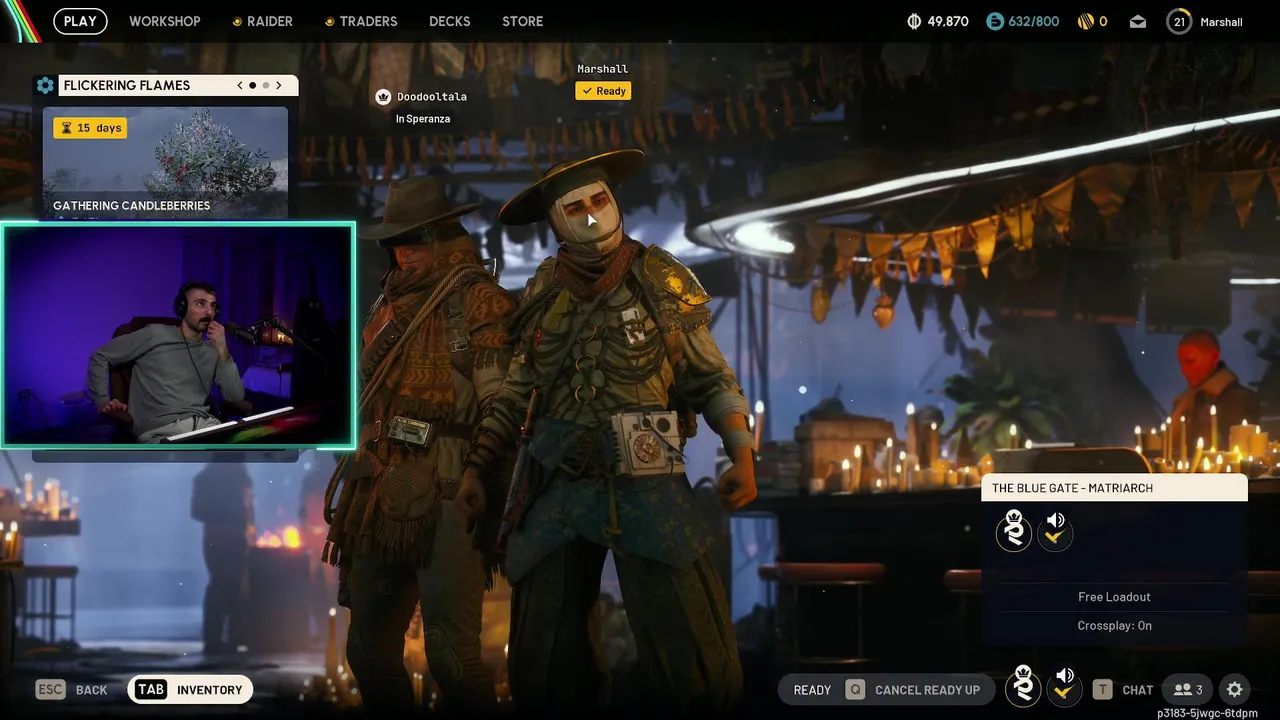Go to previous event with left chevron
1280x720 pixels.
click(240, 85)
